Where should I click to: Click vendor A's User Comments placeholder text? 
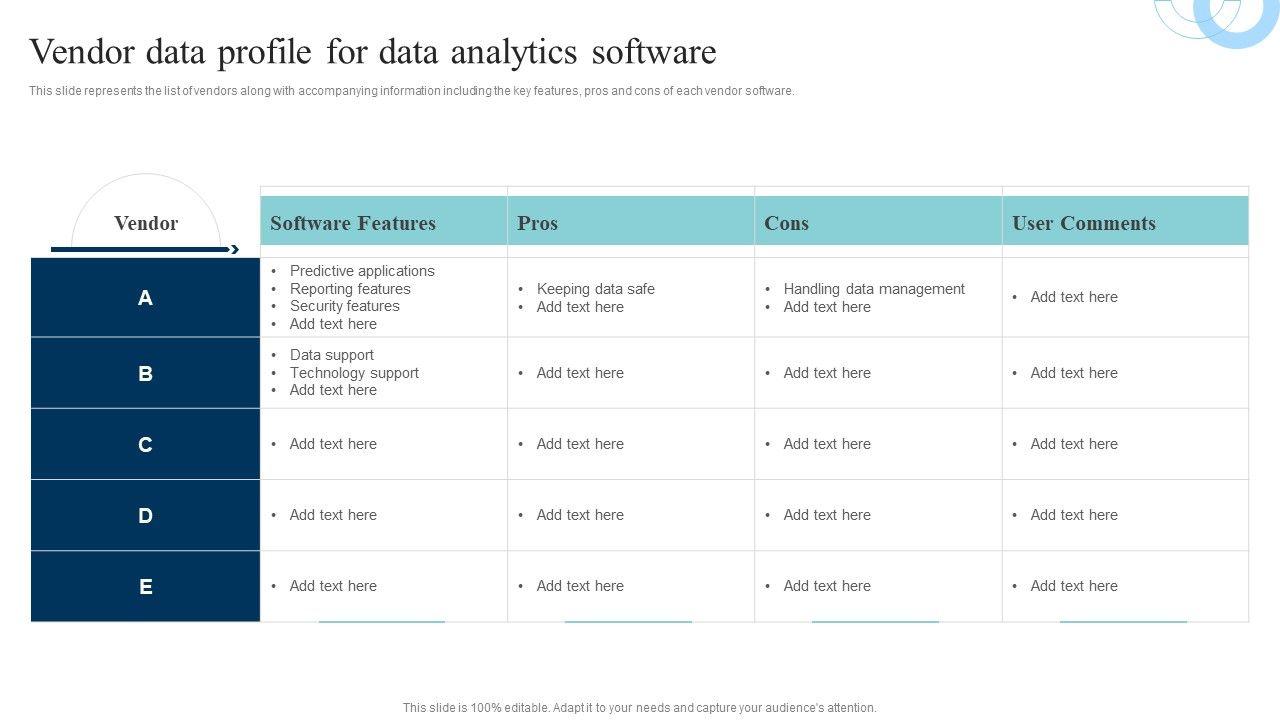[x=1074, y=297]
